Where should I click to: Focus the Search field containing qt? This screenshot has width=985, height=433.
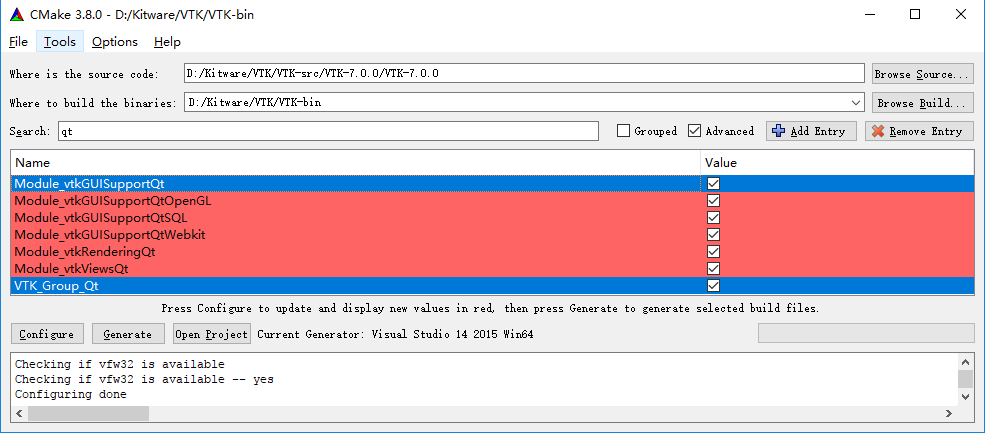[328, 131]
